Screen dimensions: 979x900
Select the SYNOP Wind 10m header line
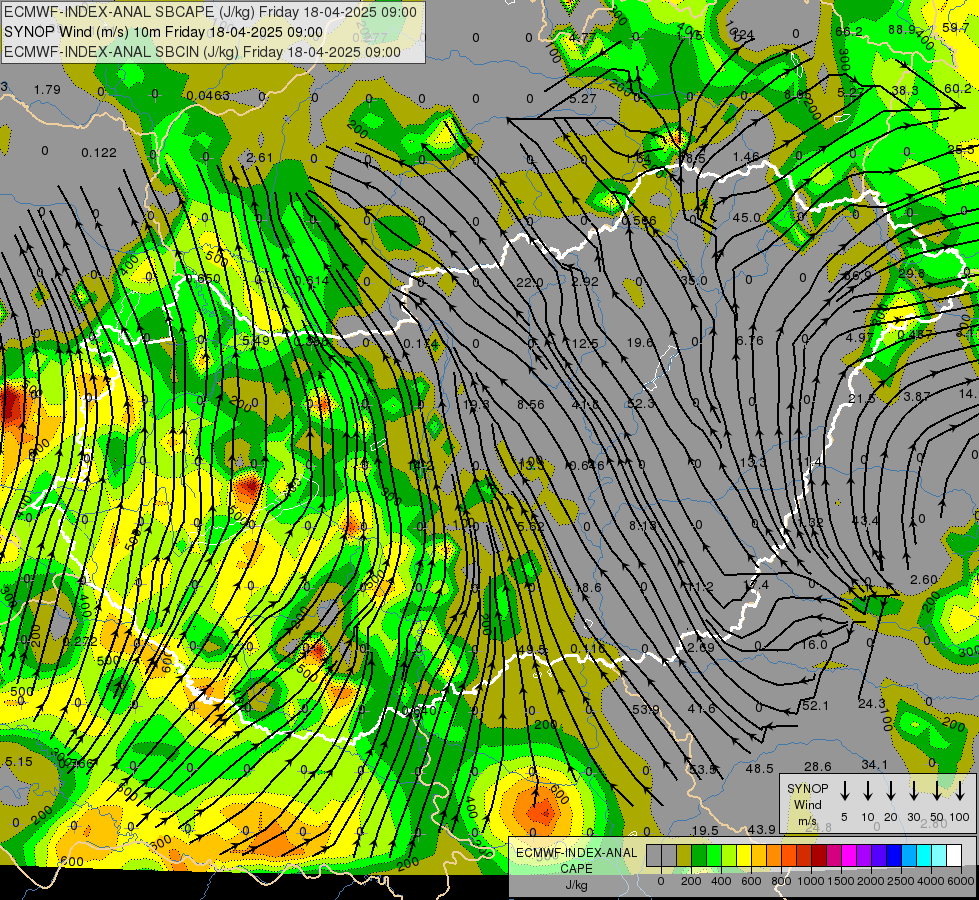tap(164, 32)
